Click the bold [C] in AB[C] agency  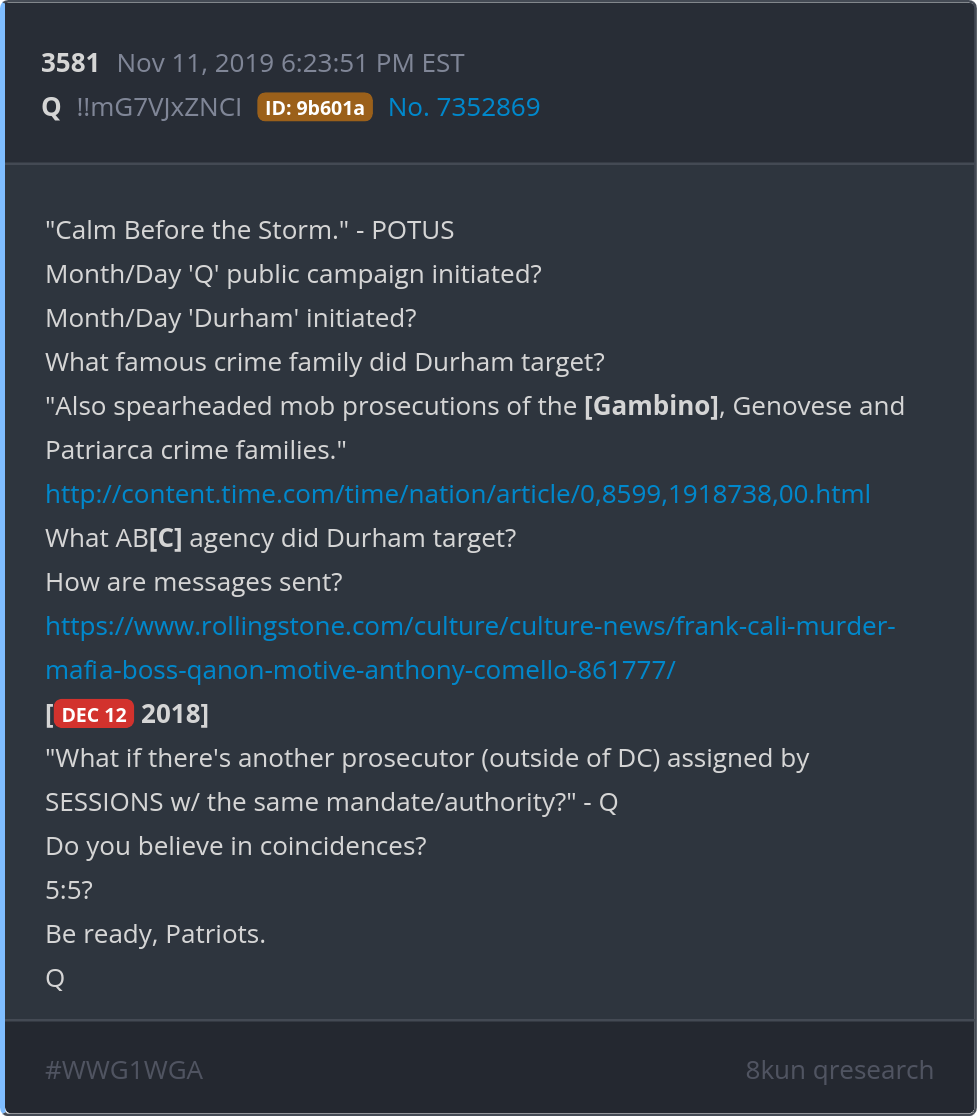point(166,538)
